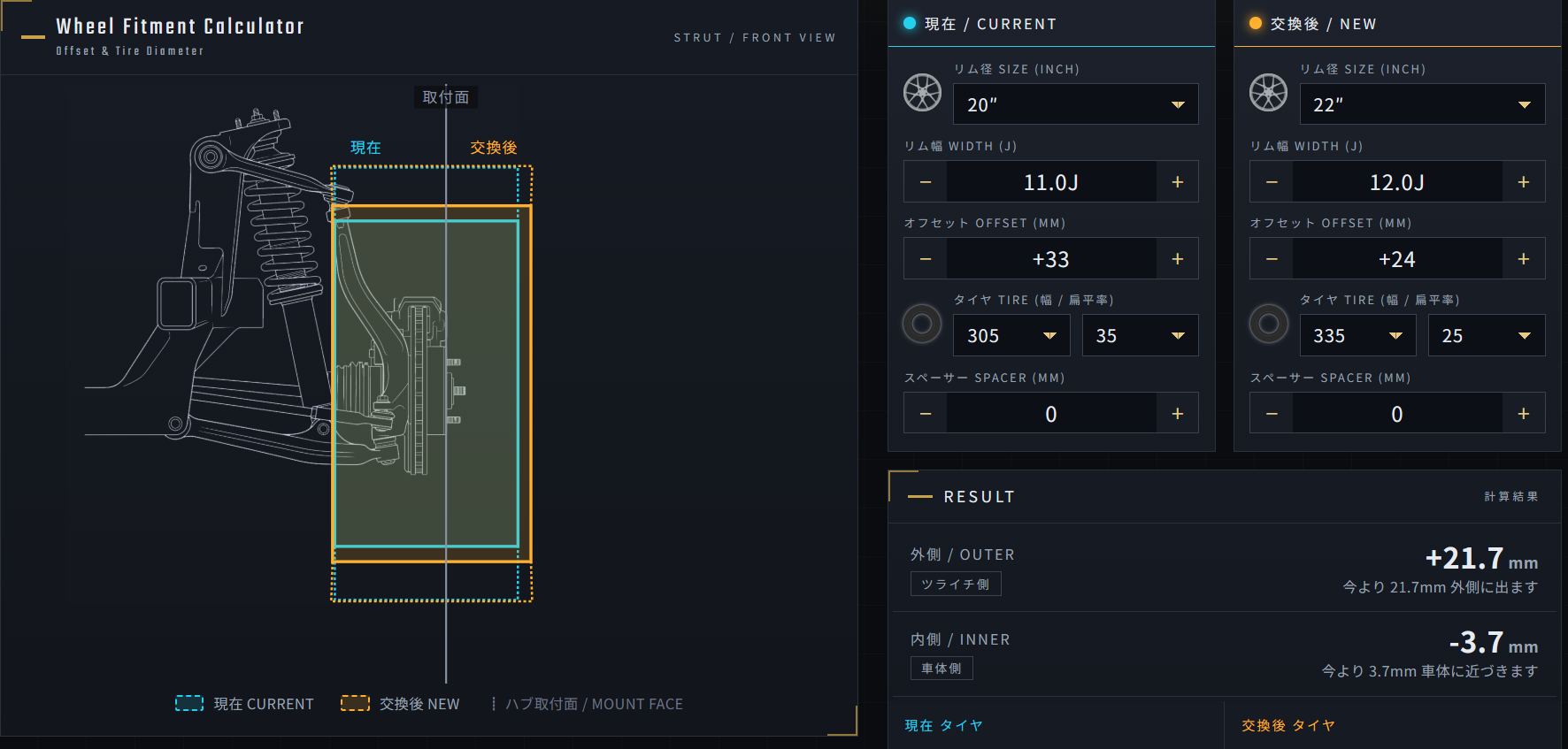Increase current offset +33
The width and height of the screenshot is (1568, 749).
[1177, 259]
